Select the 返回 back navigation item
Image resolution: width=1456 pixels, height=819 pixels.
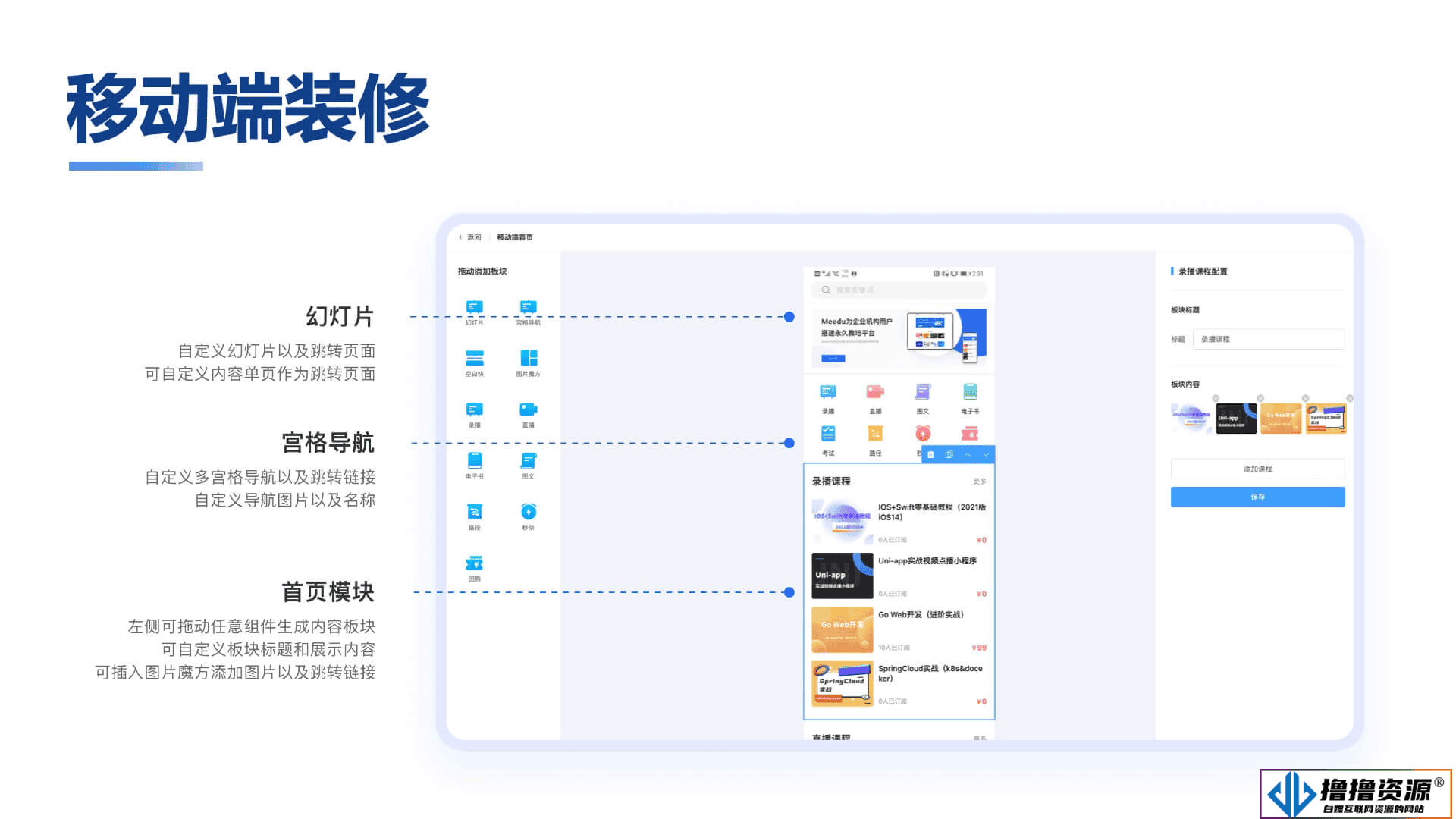[x=473, y=237]
